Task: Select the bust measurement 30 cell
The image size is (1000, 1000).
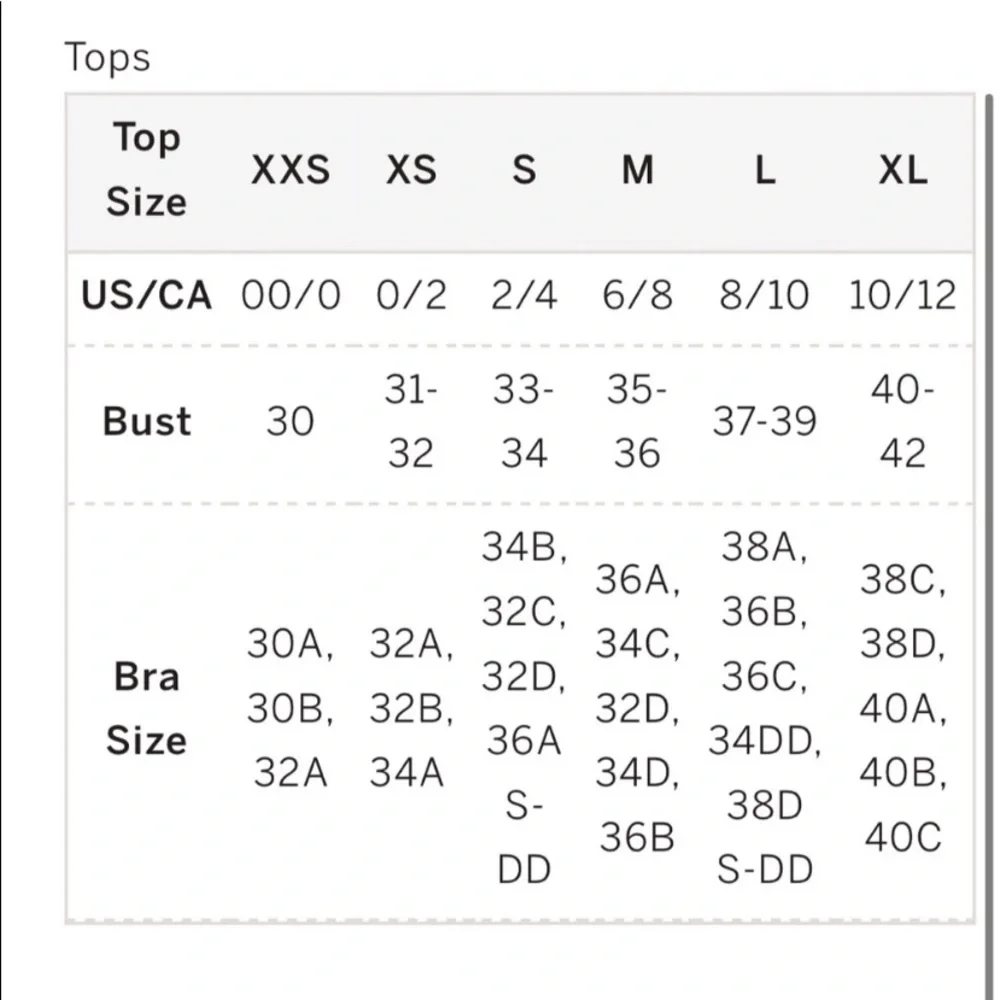Action: click(x=290, y=422)
